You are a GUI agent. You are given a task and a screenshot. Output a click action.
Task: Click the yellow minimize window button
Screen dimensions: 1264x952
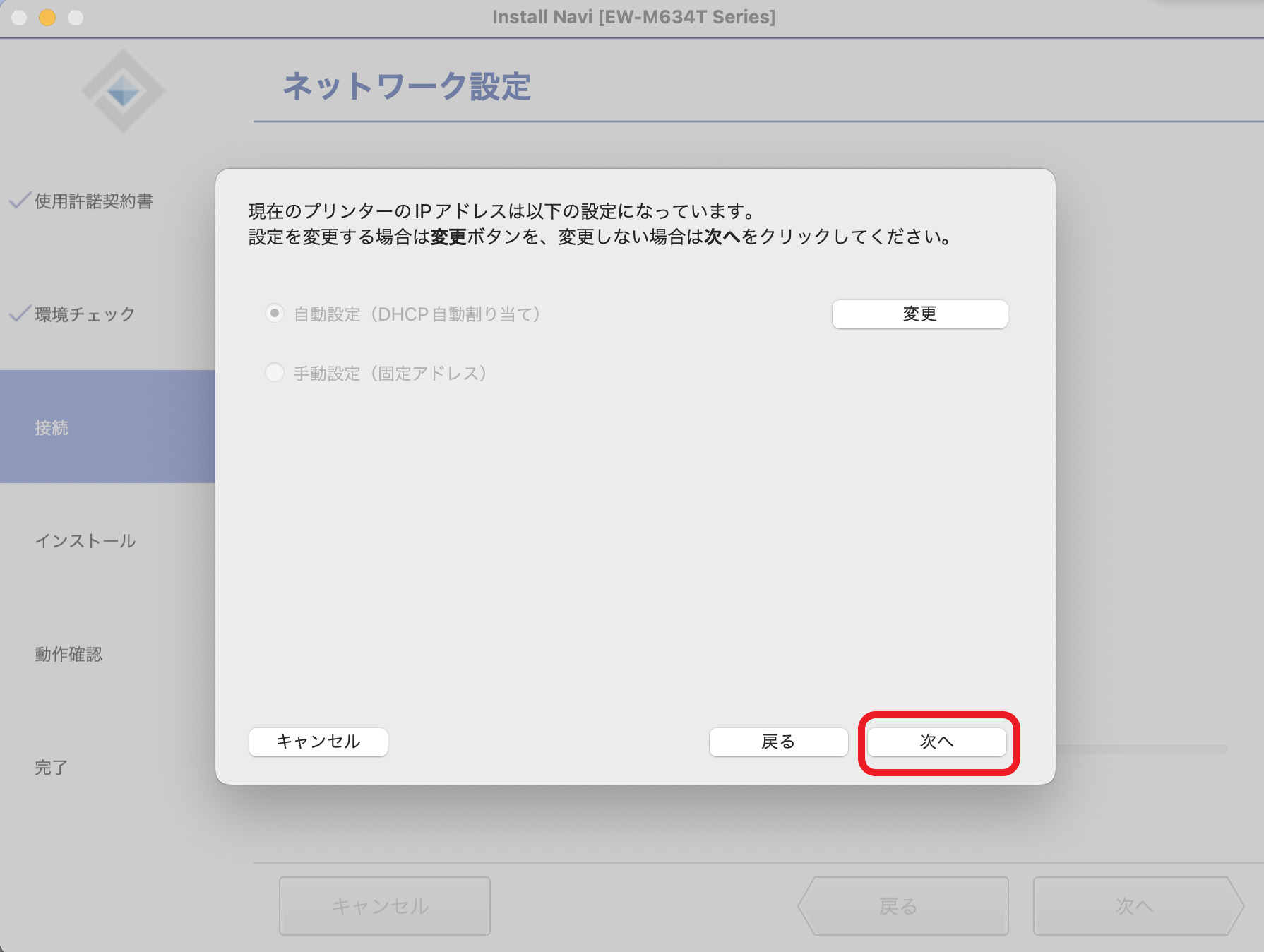point(47,18)
